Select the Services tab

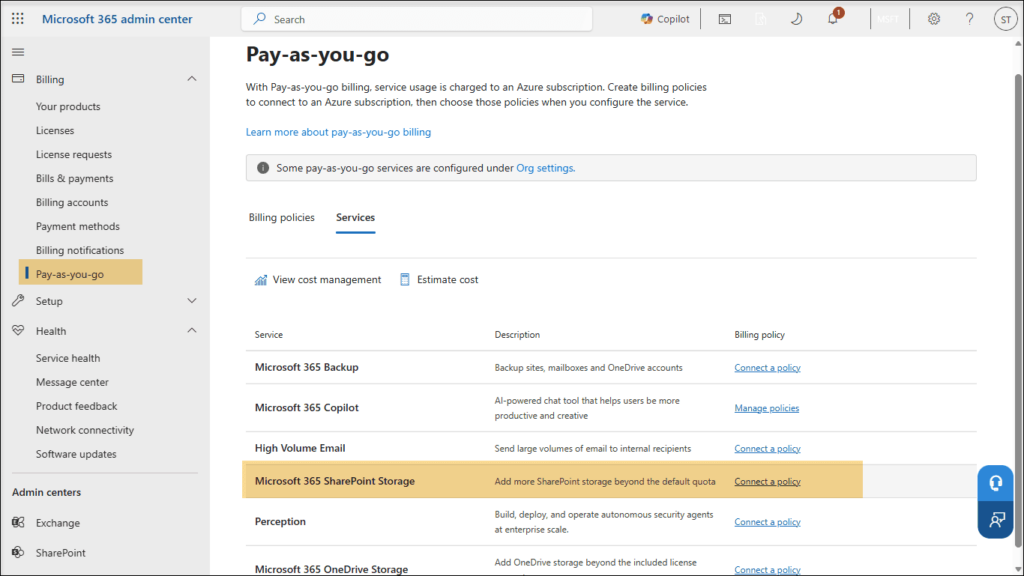point(355,217)
